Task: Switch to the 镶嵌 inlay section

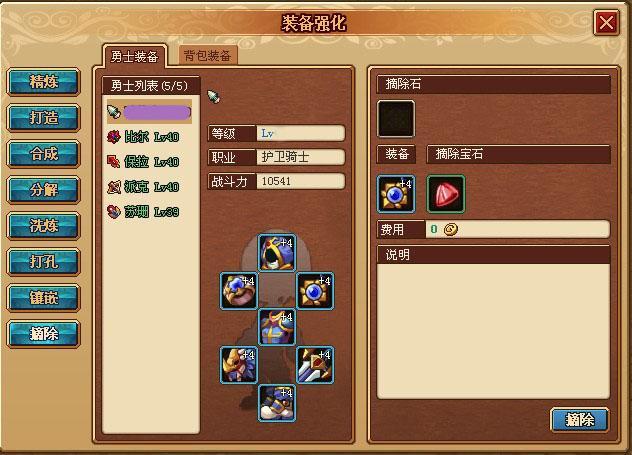Action: [x=44, y=298]
